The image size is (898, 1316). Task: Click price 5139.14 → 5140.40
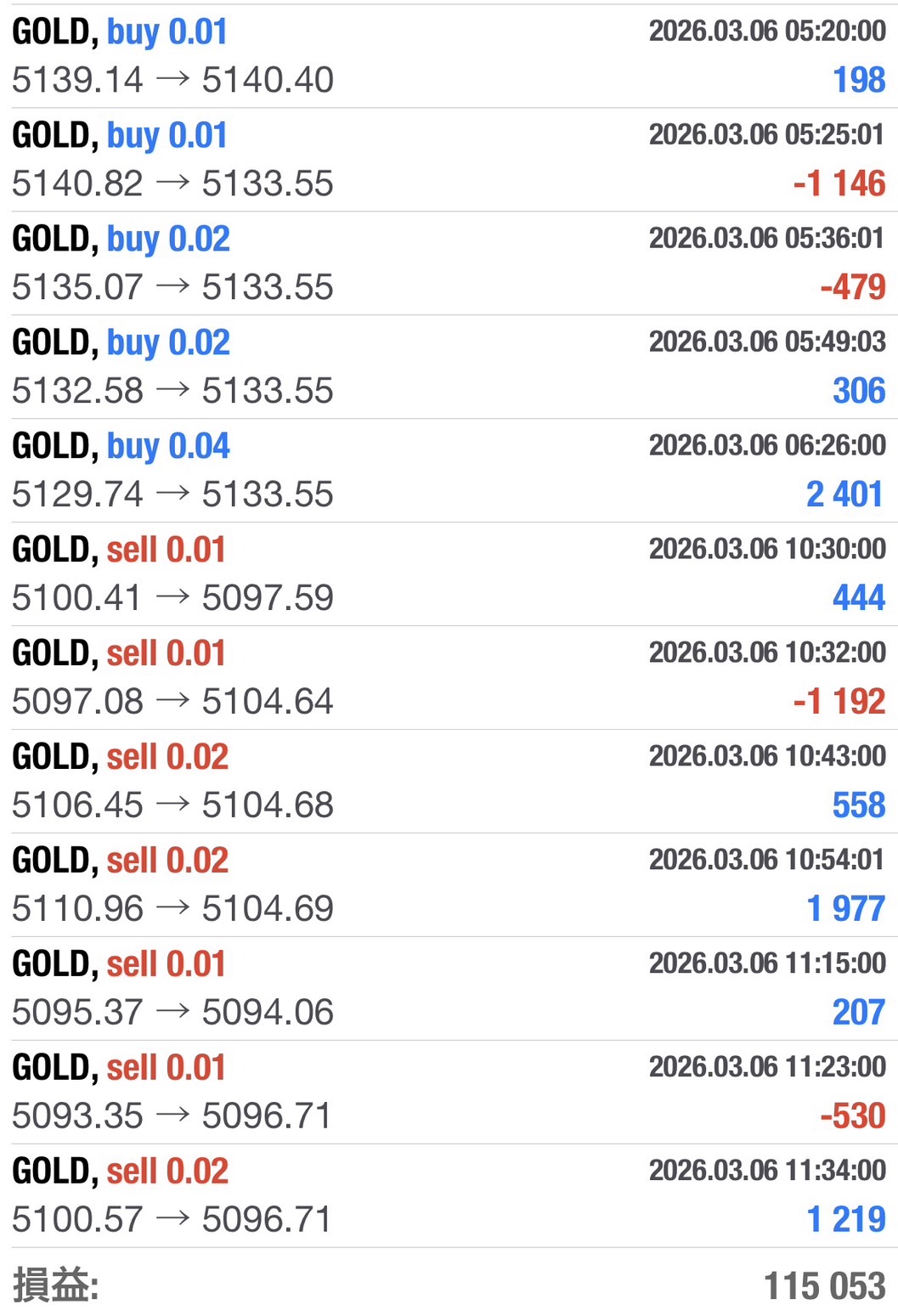pyautogui.click(x=172, y=81)
